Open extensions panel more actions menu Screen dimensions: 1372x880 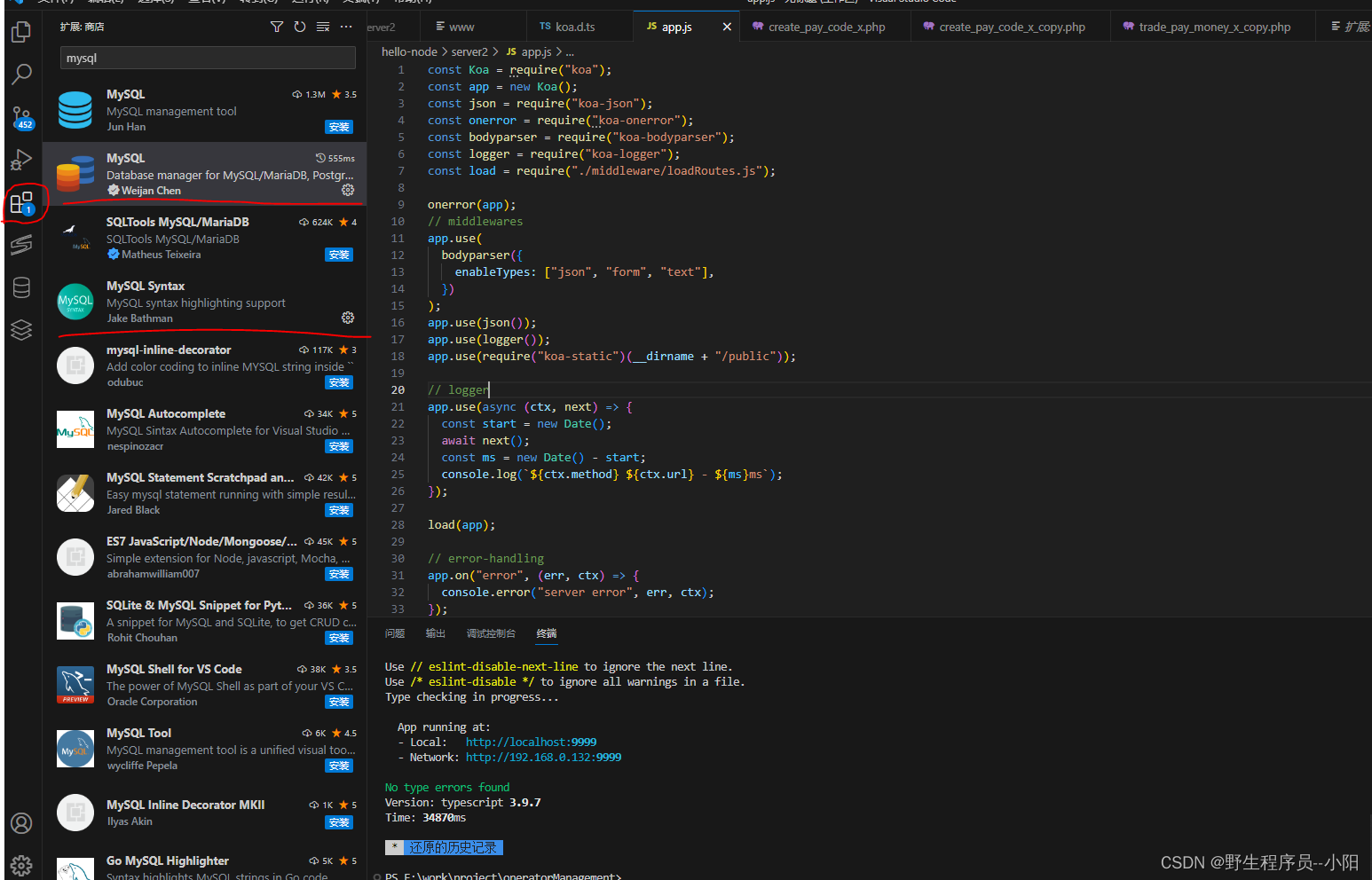pyautogui.click(x=346, y=27)
